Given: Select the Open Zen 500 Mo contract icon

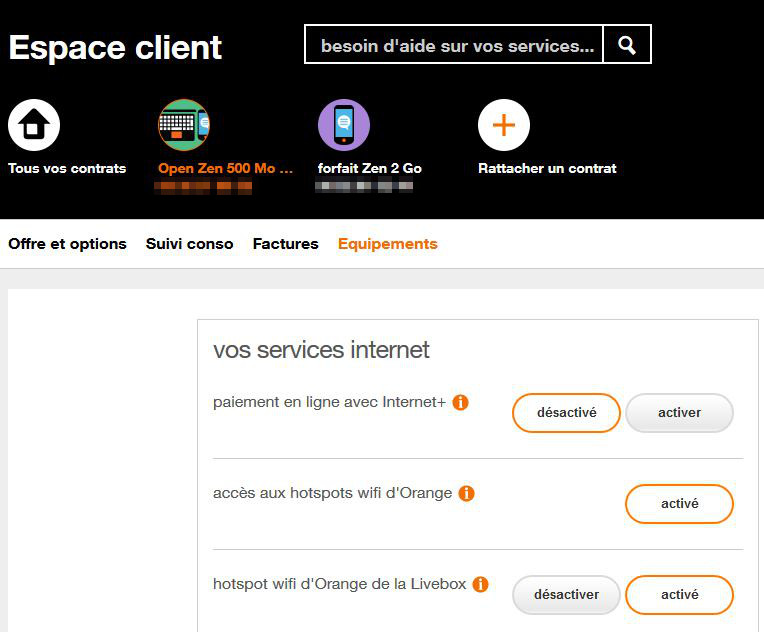Looking at the screenshot, I should coord(184,126).
